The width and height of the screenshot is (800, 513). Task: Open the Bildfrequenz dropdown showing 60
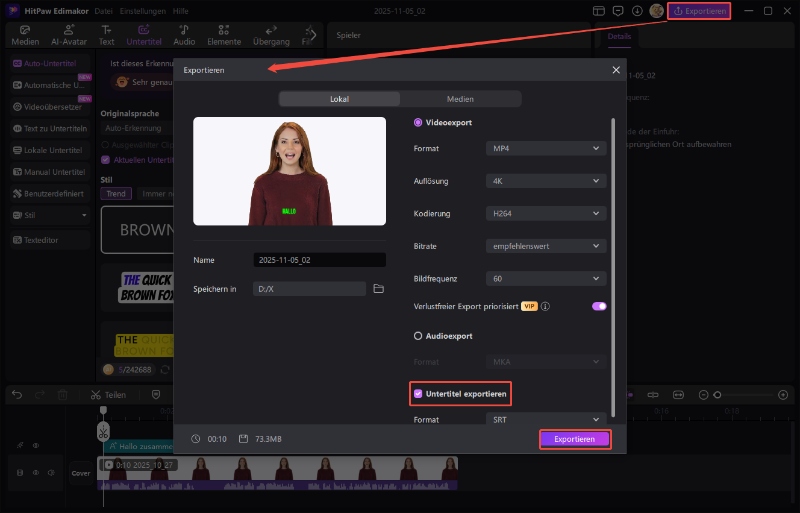(x=546, y=278)
